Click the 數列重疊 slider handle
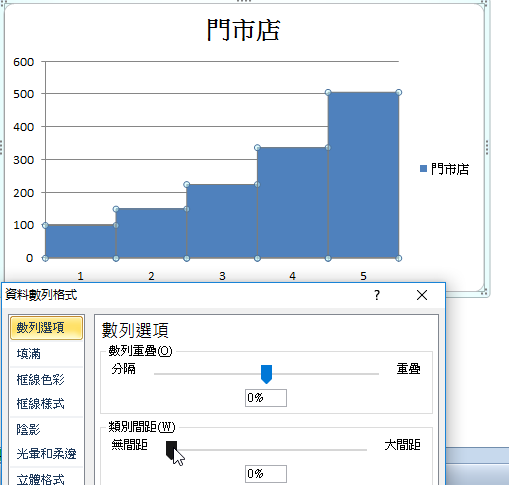Image resolution: width=509 pixels, height=485 pixels. 266,374
